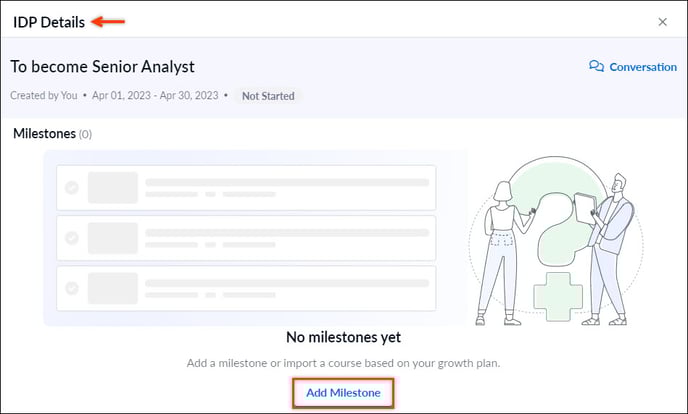Click the green plus cross illustration
The image size is (688, 414).
558,296
